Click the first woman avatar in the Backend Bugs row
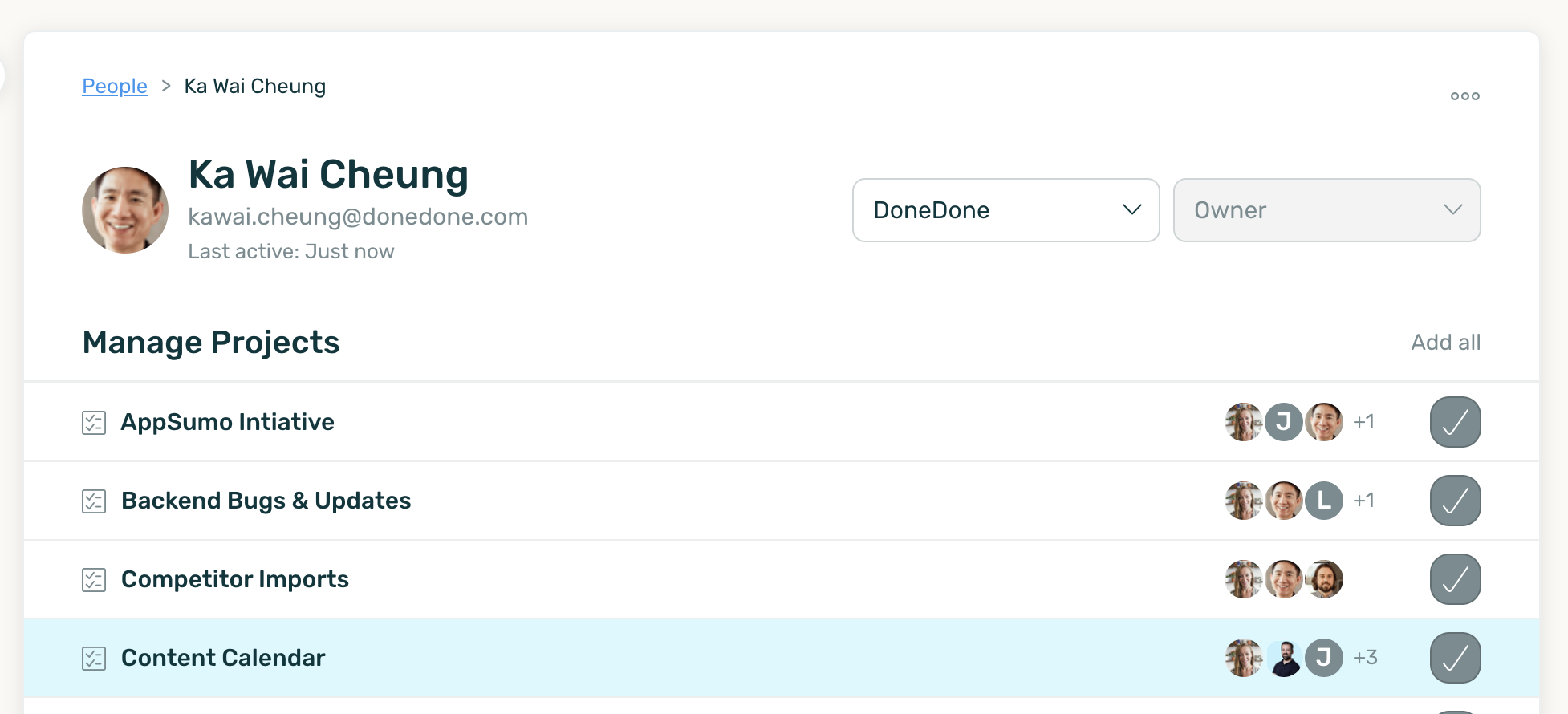This screenshot has height=714, width=1568. point(1244,501)
